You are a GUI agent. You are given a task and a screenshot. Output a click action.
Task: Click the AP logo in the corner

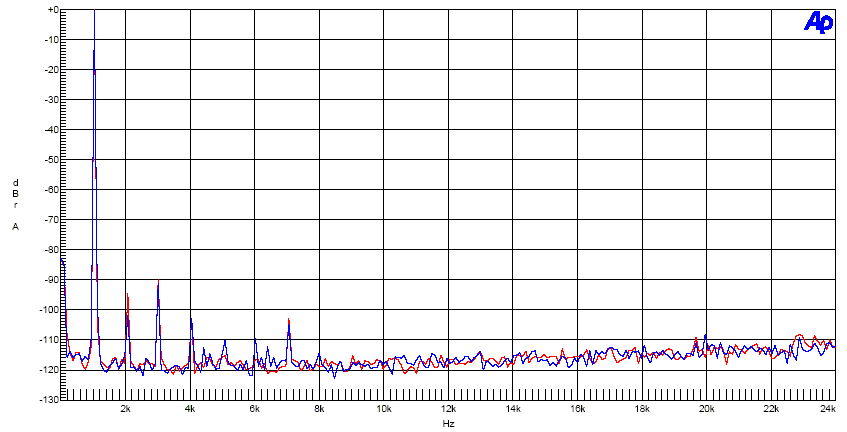click(x=818, y=22)
